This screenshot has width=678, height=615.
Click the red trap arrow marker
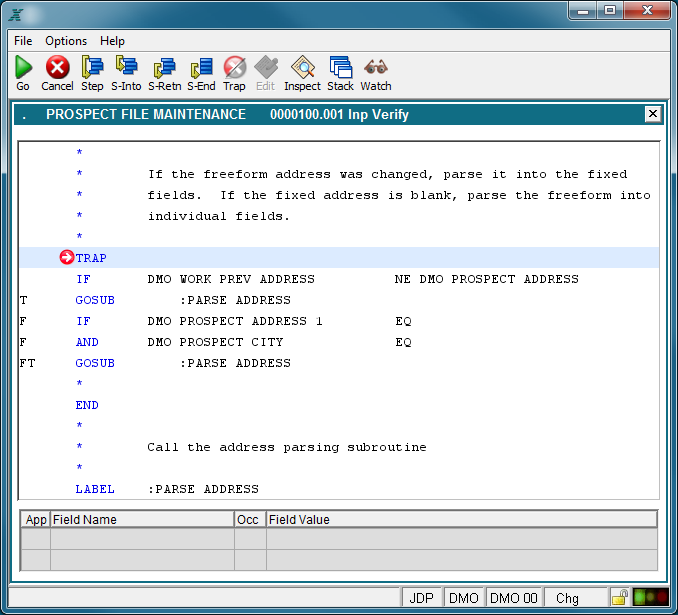(x=67, y=258)
